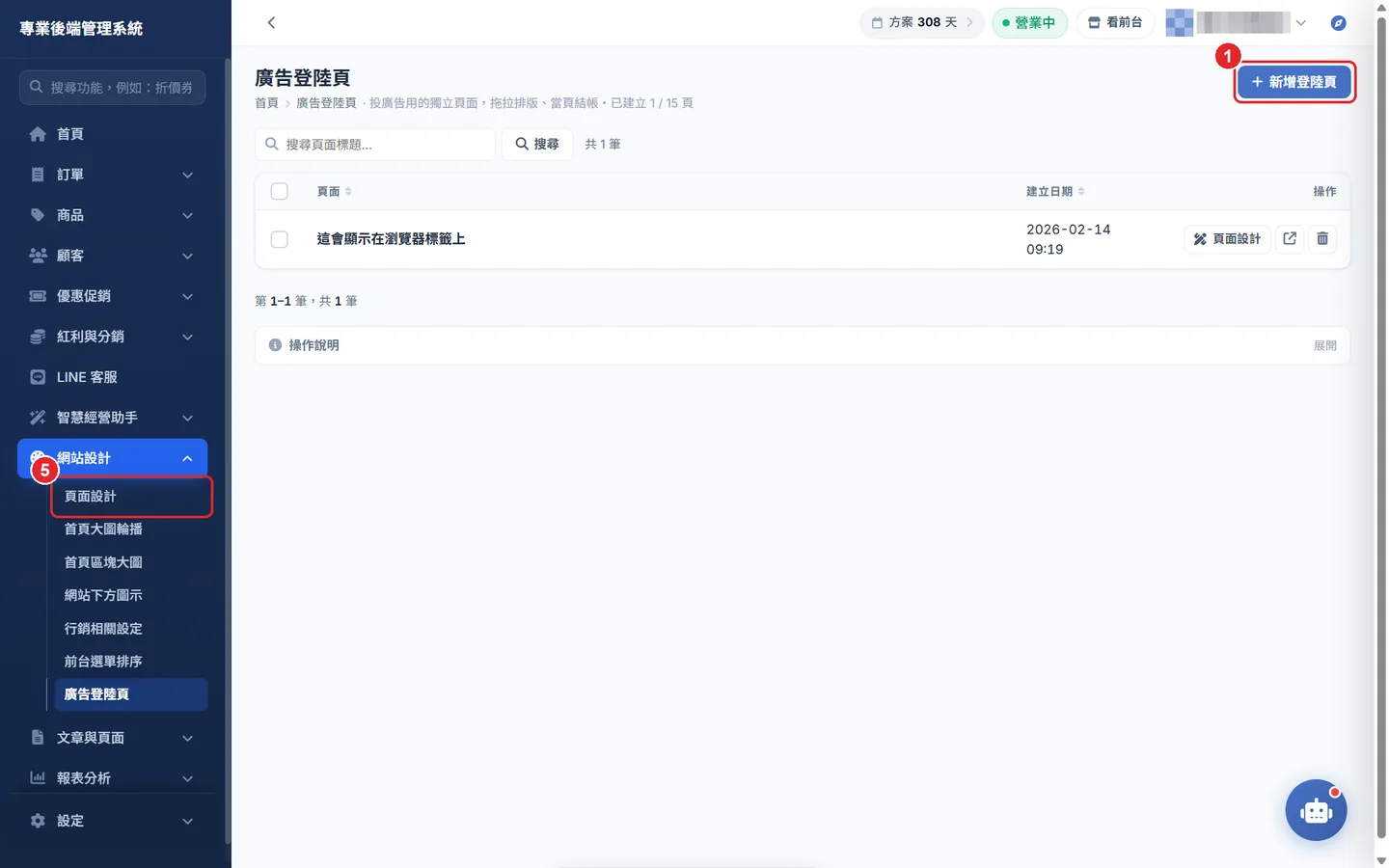Click the 營業中 status badge

(x=1029, y=22)
